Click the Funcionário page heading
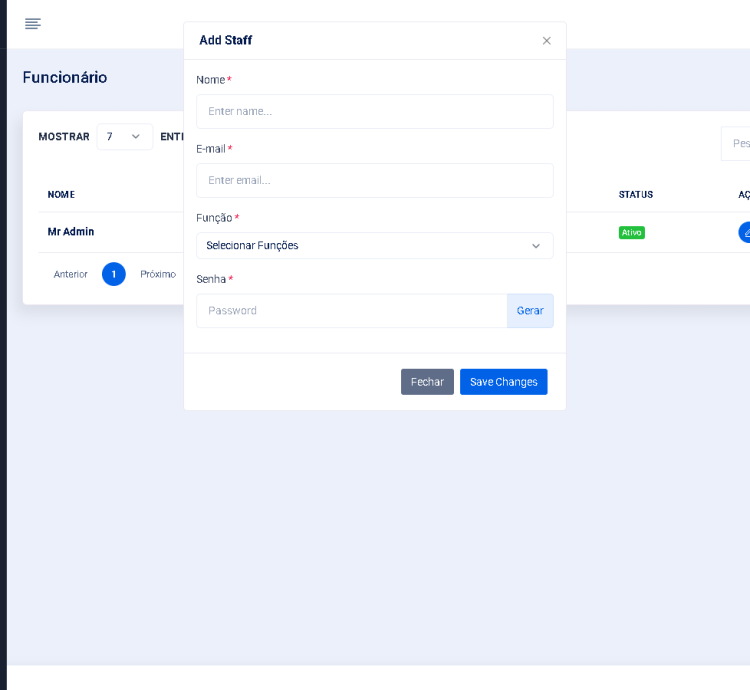Viewport: 750px width, 690px height. coord(65,78)
